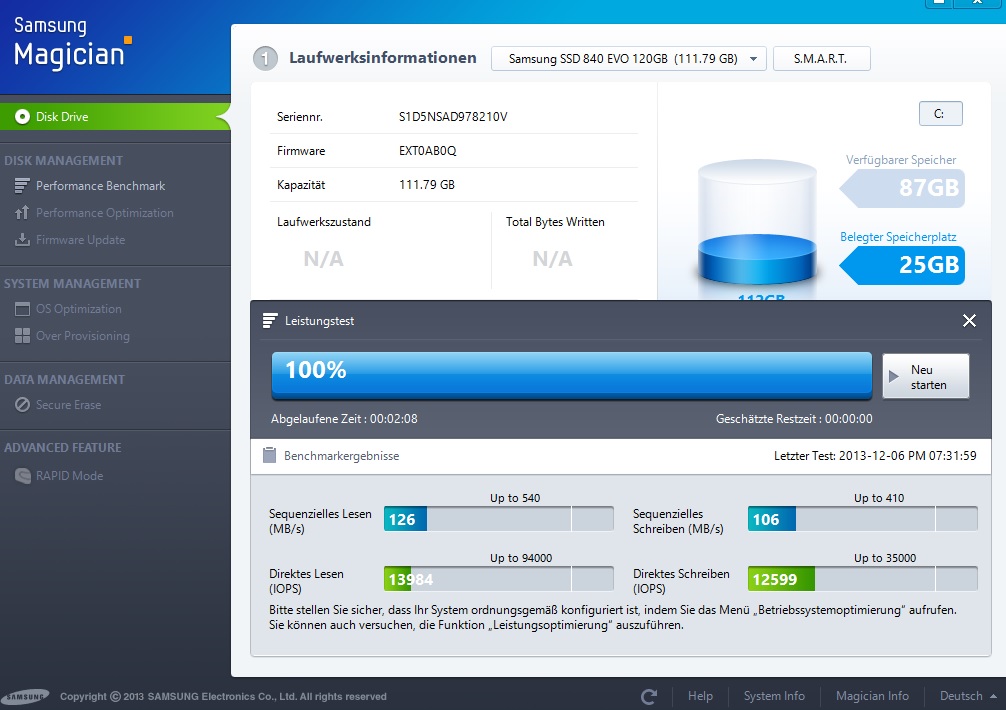Open RAPID Mode in the sidebar
This screenshot has height=710, width=1006.
69,476
